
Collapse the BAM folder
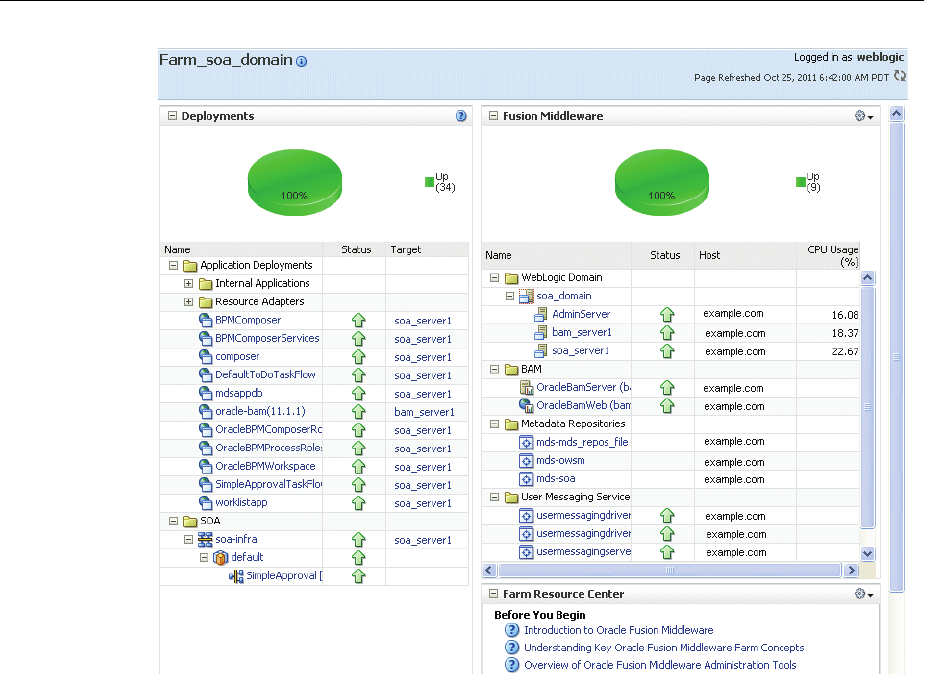(494, 369)
